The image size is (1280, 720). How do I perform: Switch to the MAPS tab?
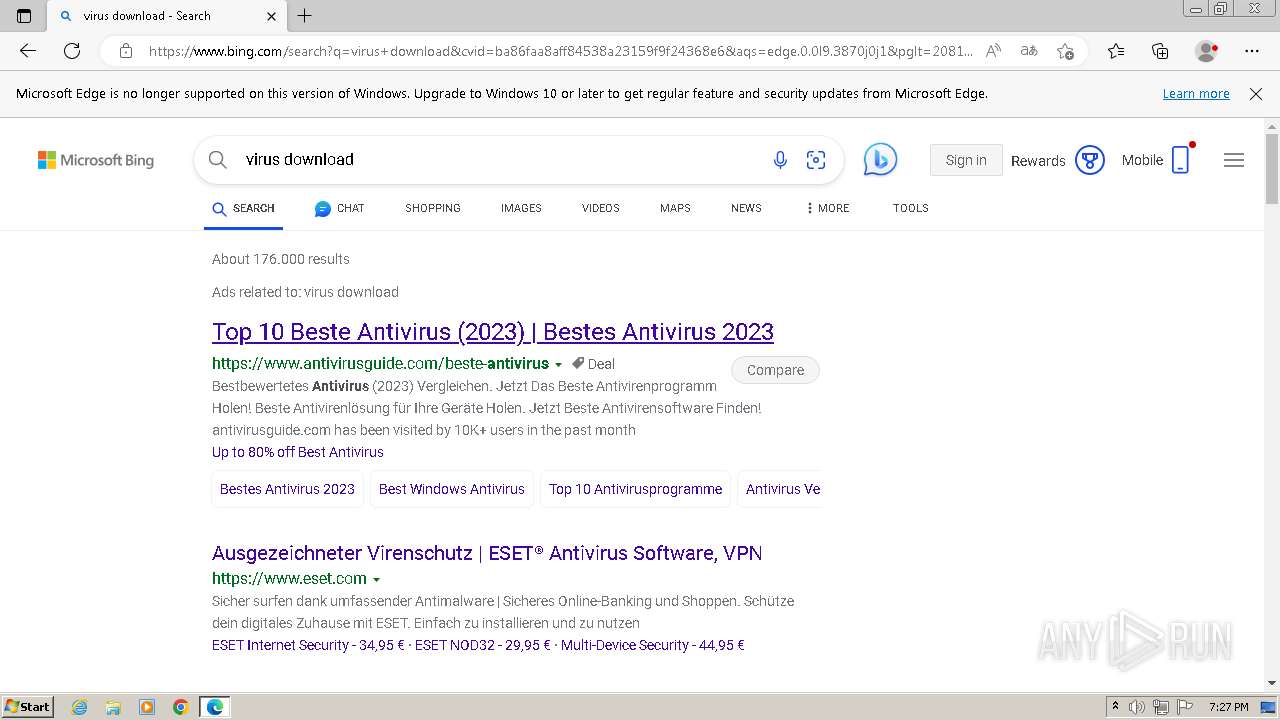point(675,208)
